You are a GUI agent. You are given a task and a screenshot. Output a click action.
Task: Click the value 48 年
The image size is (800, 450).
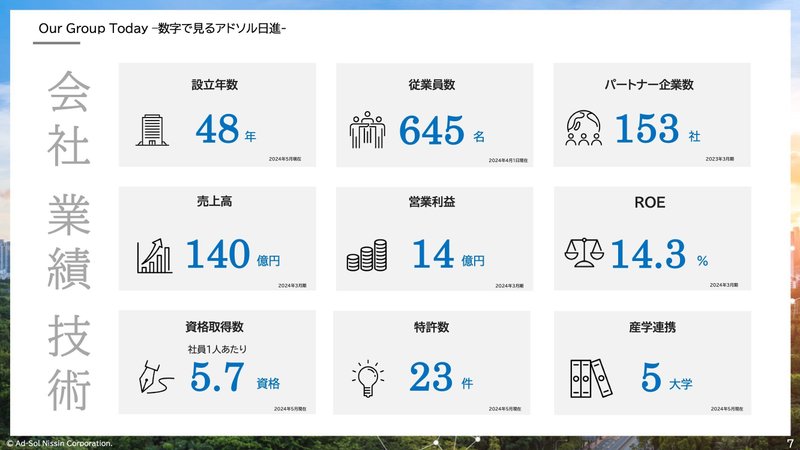[x=226, y=130]
